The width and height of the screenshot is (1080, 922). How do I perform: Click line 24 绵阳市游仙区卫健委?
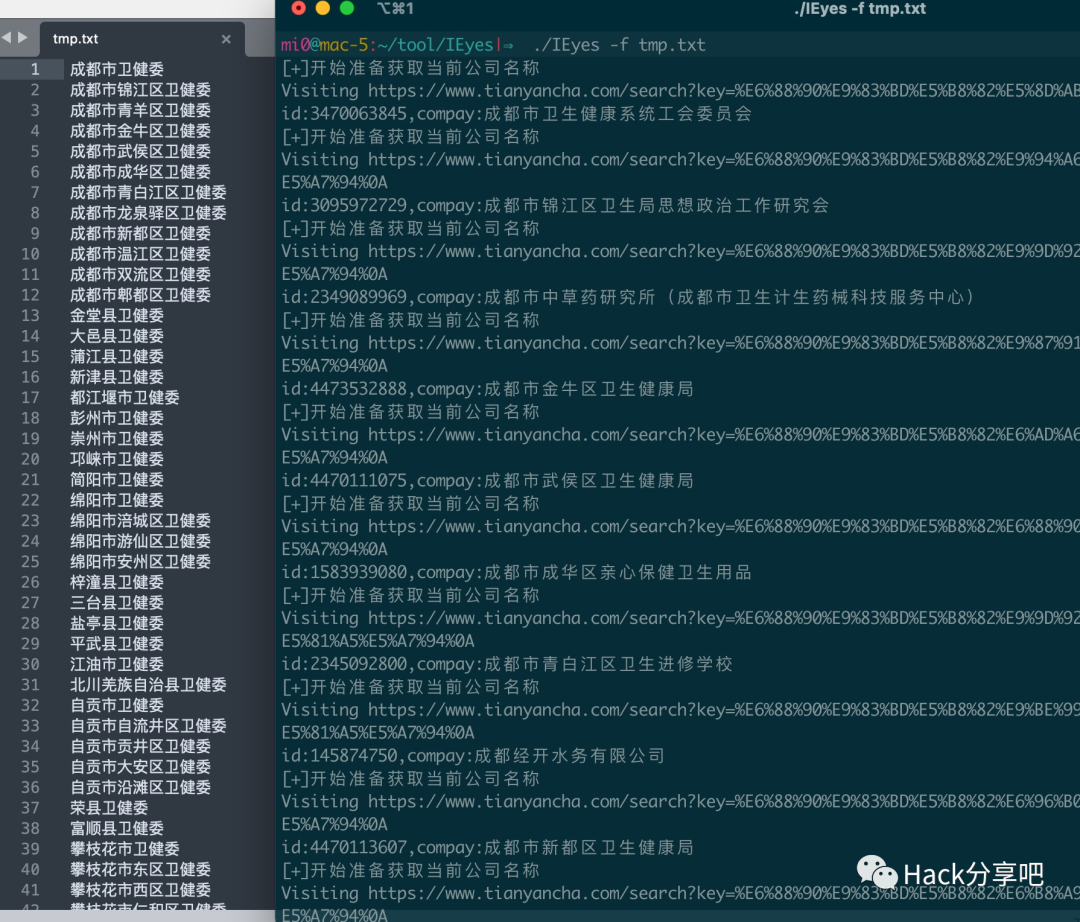[x=140, y=541]
